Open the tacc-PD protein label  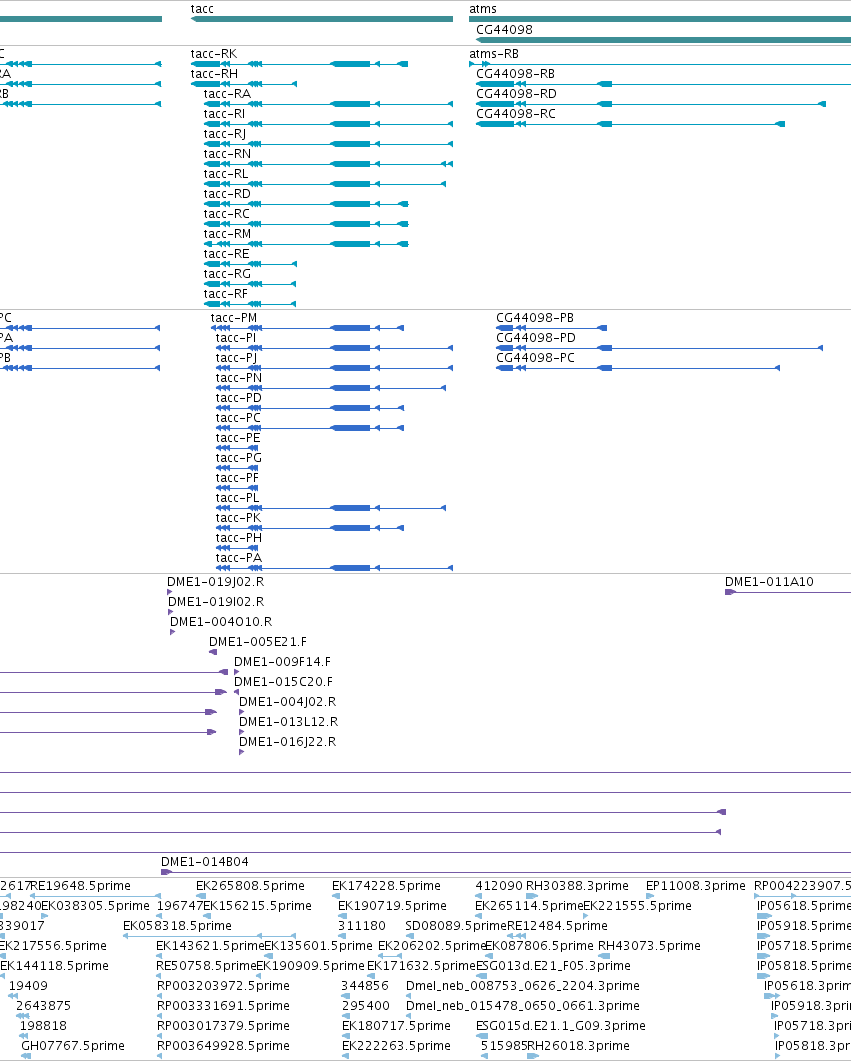pos(239,397)
